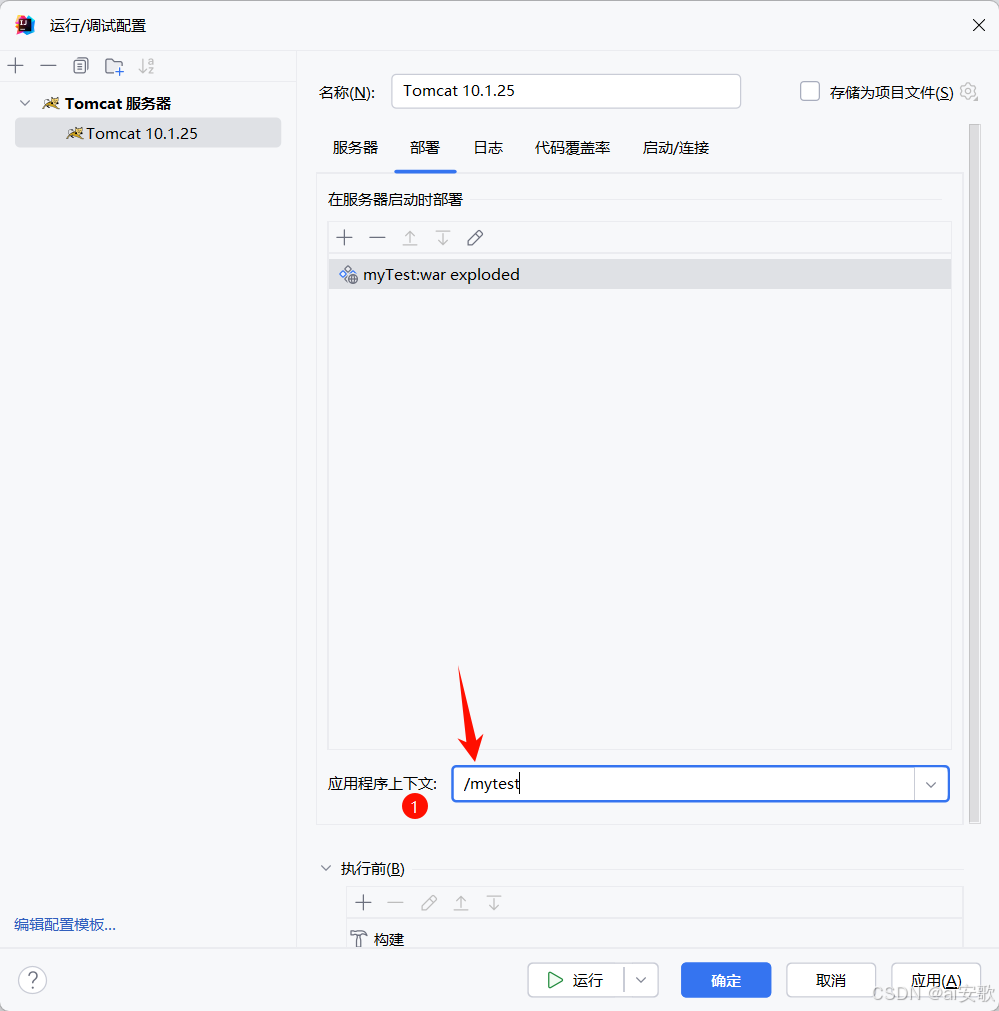This screenshot has width=999, height=1011.
Task: Open the 编辑配置模板 link
Action: 65,925
